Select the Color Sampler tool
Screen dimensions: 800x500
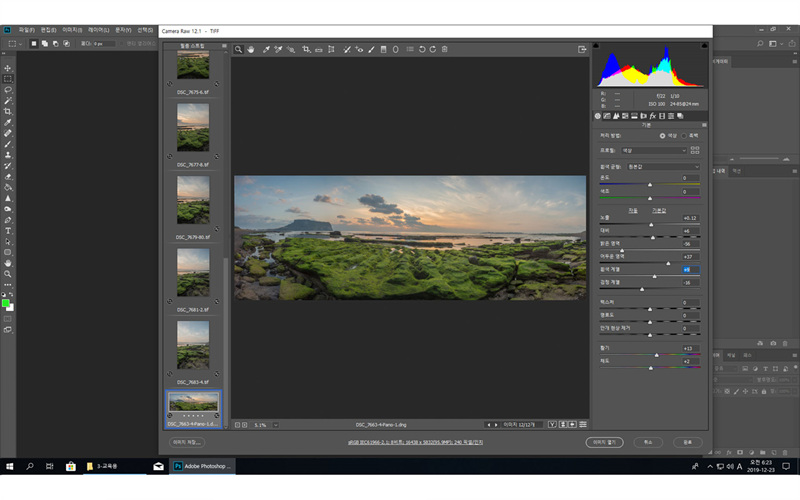pyautogui.click(x=278, y=49)
